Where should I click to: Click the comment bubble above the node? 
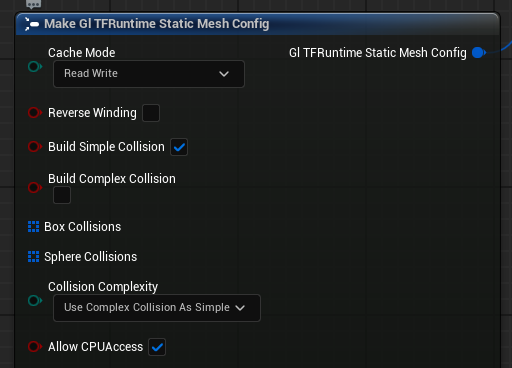pyautogui.click(x=34, y=4)
